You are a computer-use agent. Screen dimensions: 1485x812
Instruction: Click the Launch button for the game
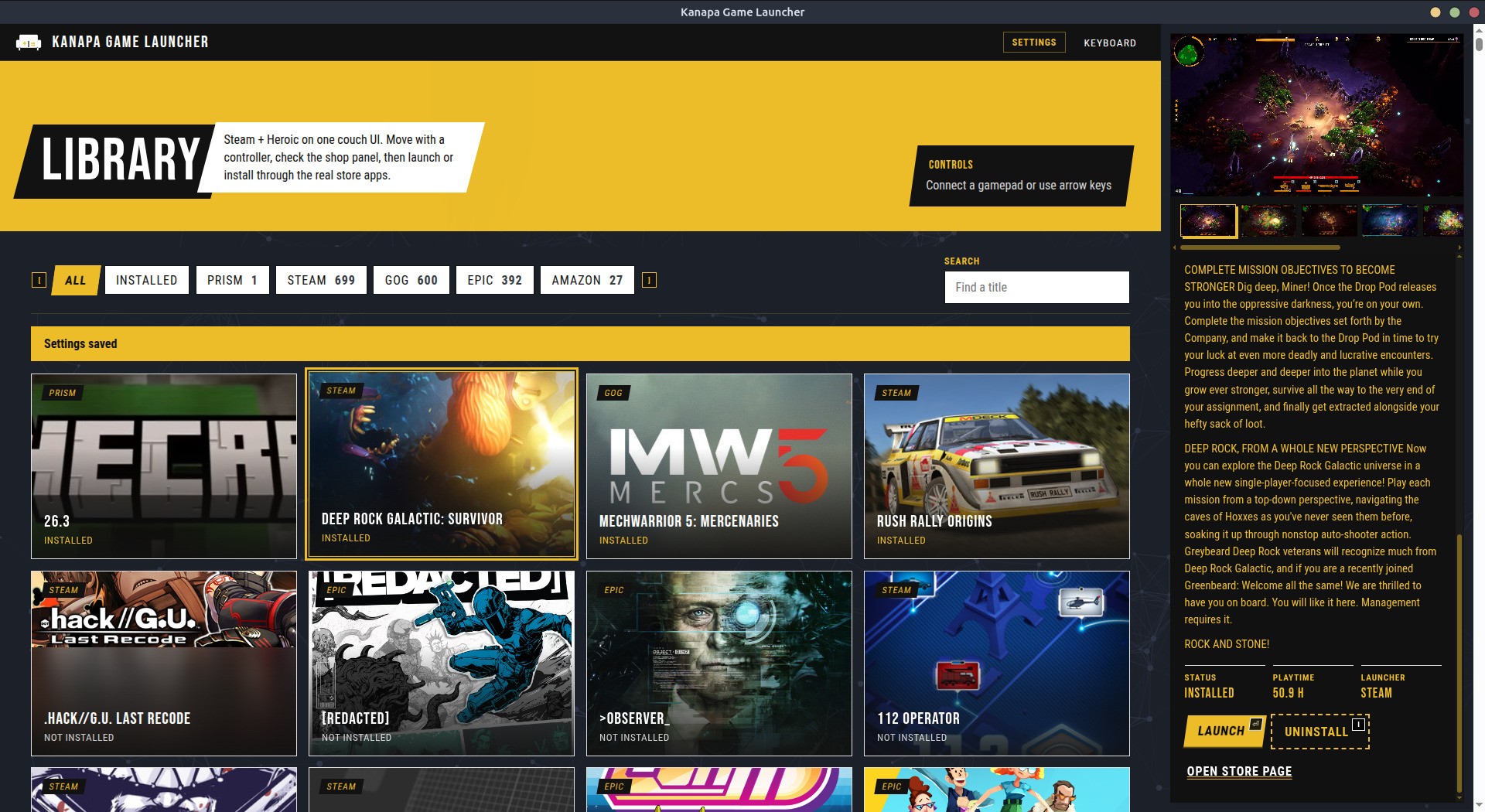(1224, 731)
